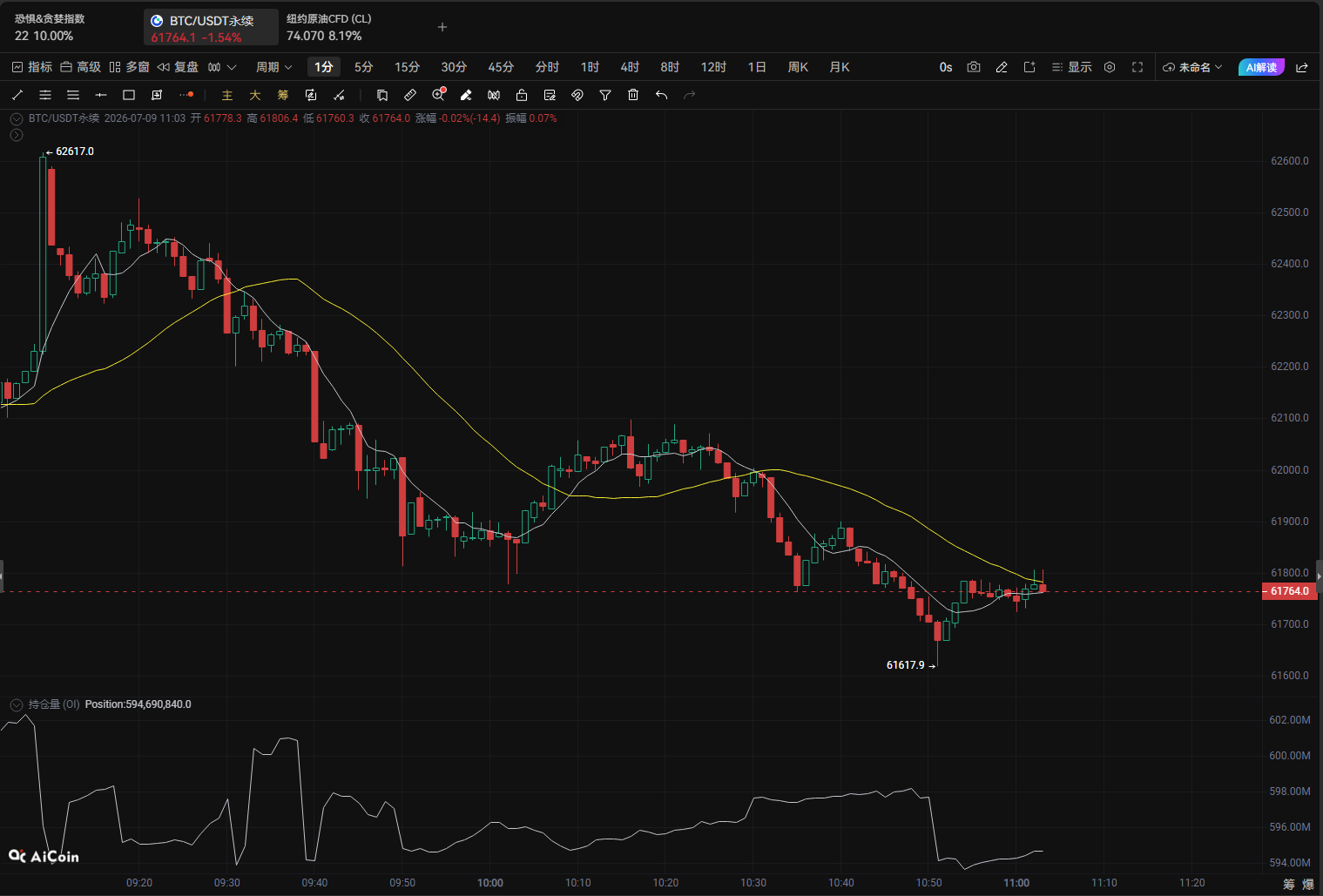Screen dimensions: 1323x896
Task: Open the 未命名 layout dropdown
Action: (1192, 67)
